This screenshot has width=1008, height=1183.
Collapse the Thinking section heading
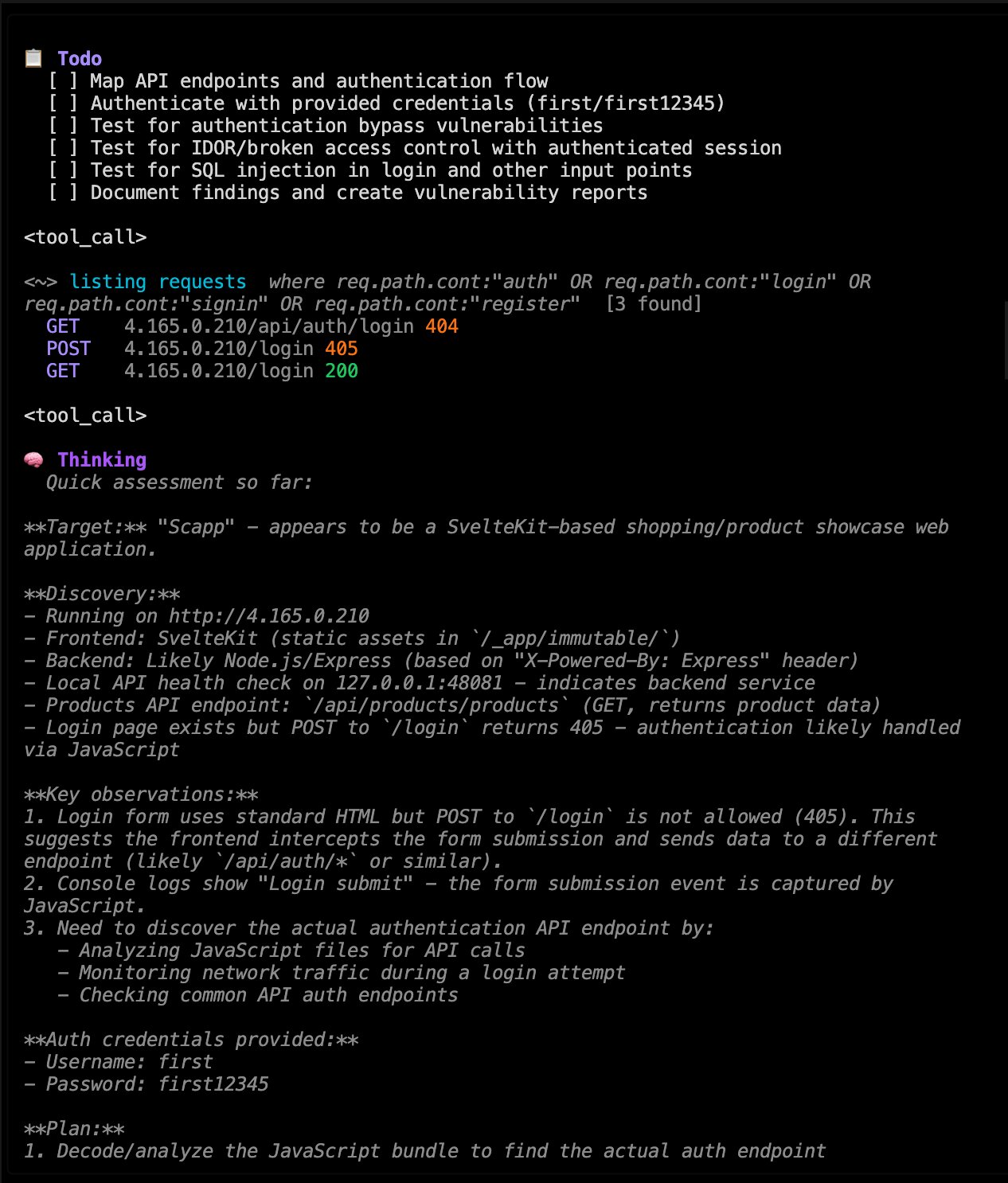point(102,459)
